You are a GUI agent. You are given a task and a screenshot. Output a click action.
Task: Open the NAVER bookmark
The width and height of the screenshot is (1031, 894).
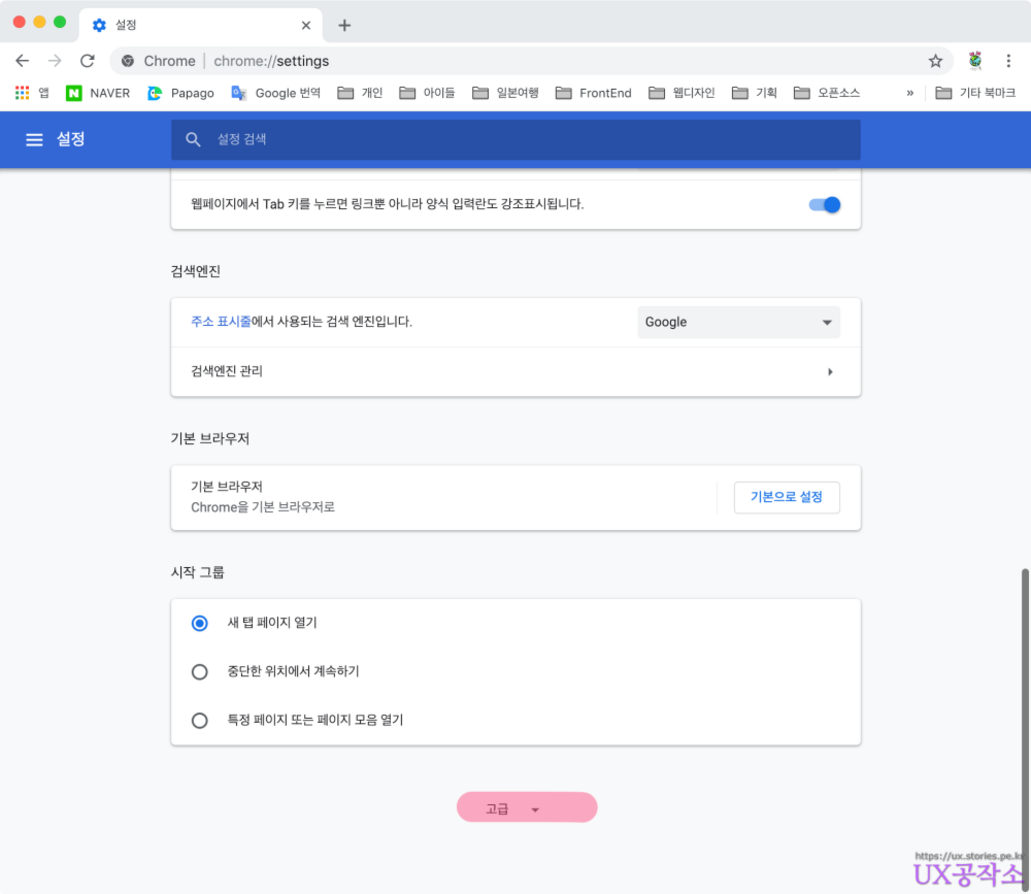(x=98, y=93)
